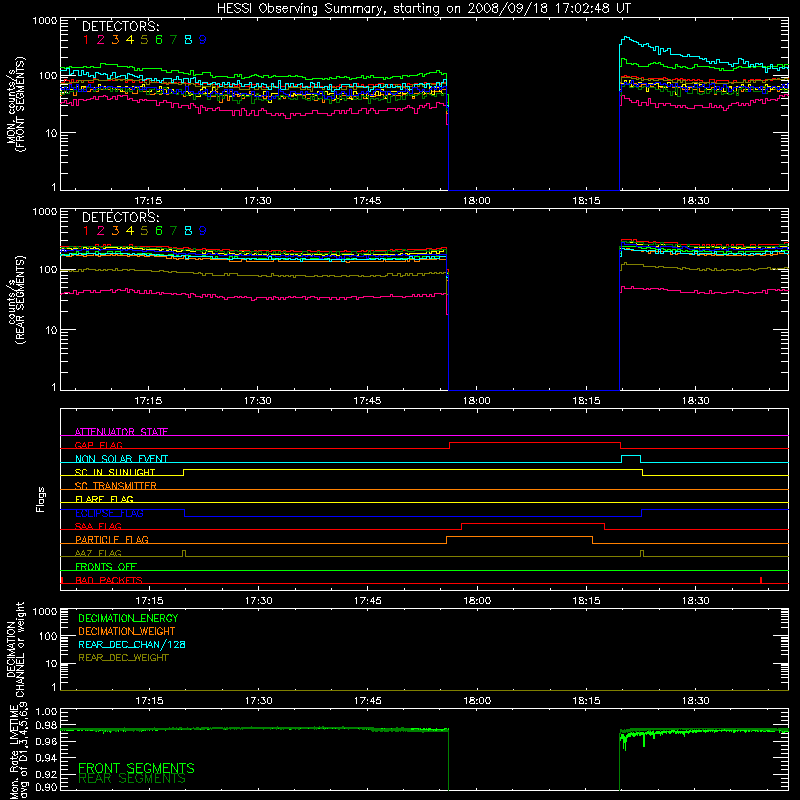Viewport: 800px width, 800px height.
Task: Click the DECIMATION_WEIGHT legend entry
Action: coord(127,631)
